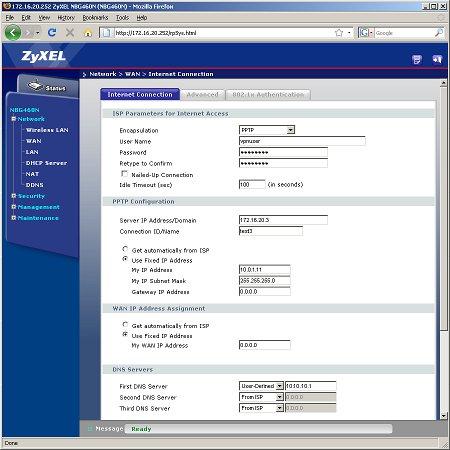Open the Tools menu

122,18
